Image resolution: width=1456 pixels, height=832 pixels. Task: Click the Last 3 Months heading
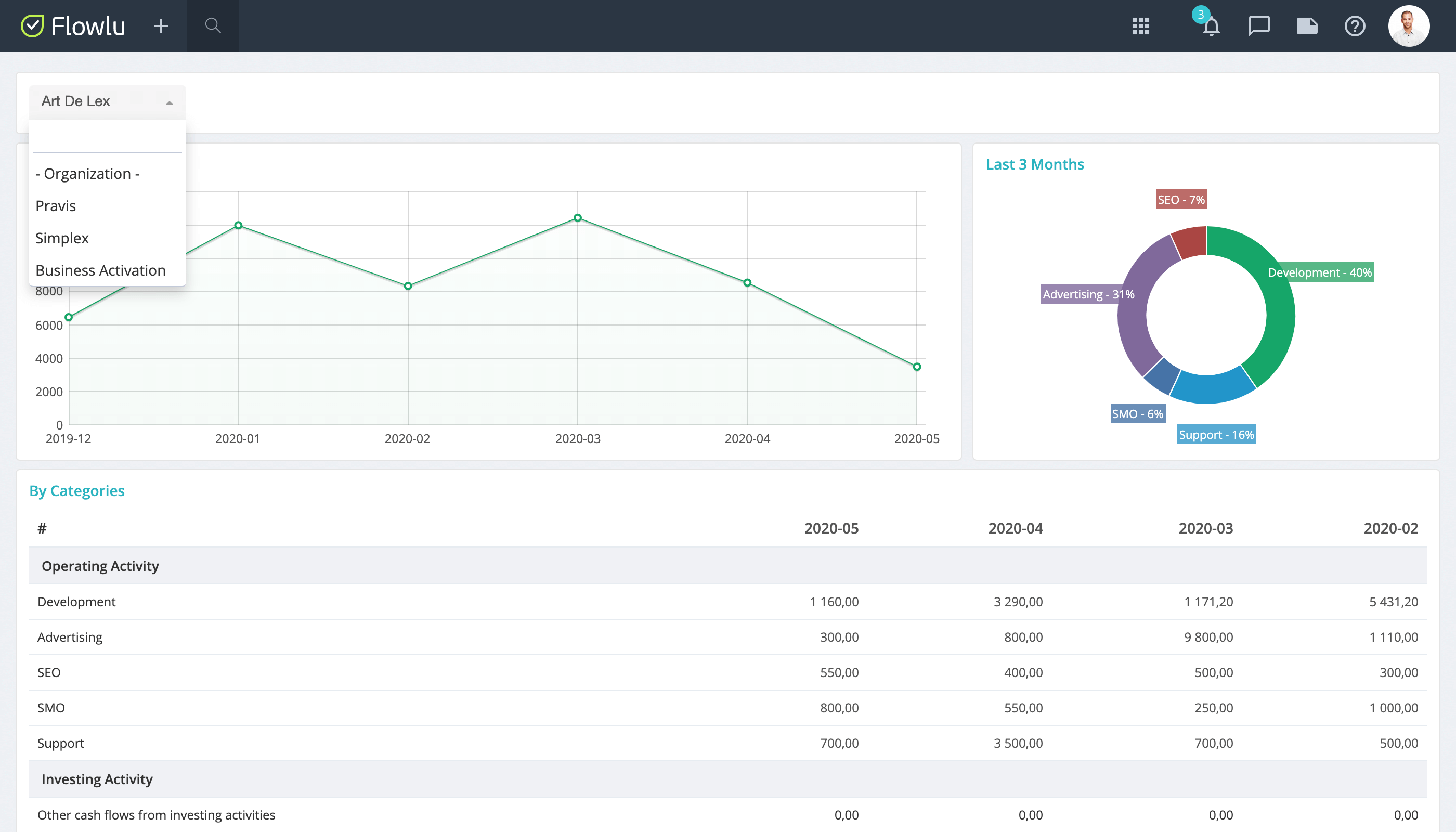pyautogui.click(x=1034, y=164)
